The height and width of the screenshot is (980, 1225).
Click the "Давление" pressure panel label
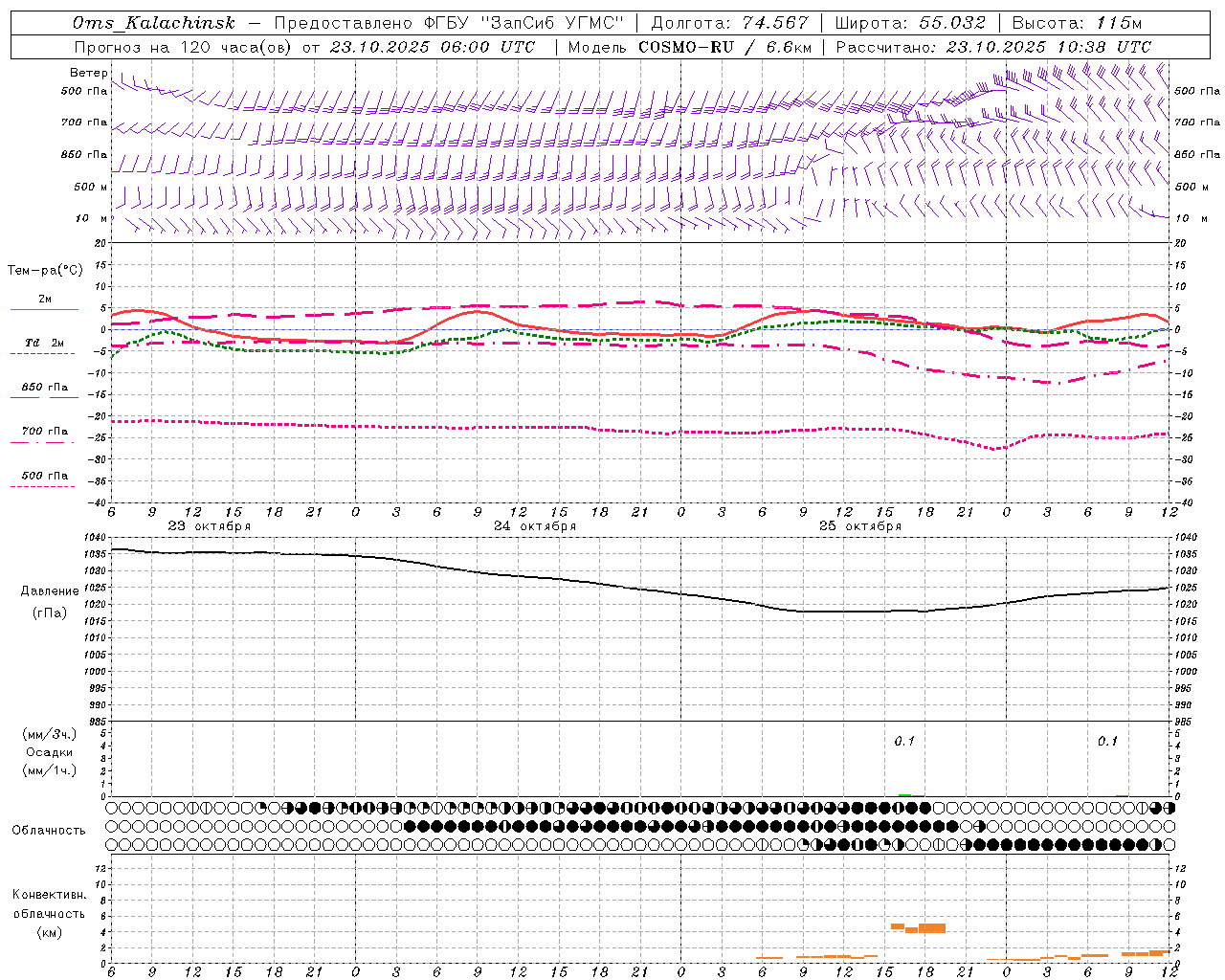pyautogui.click(x=50, y=591)
